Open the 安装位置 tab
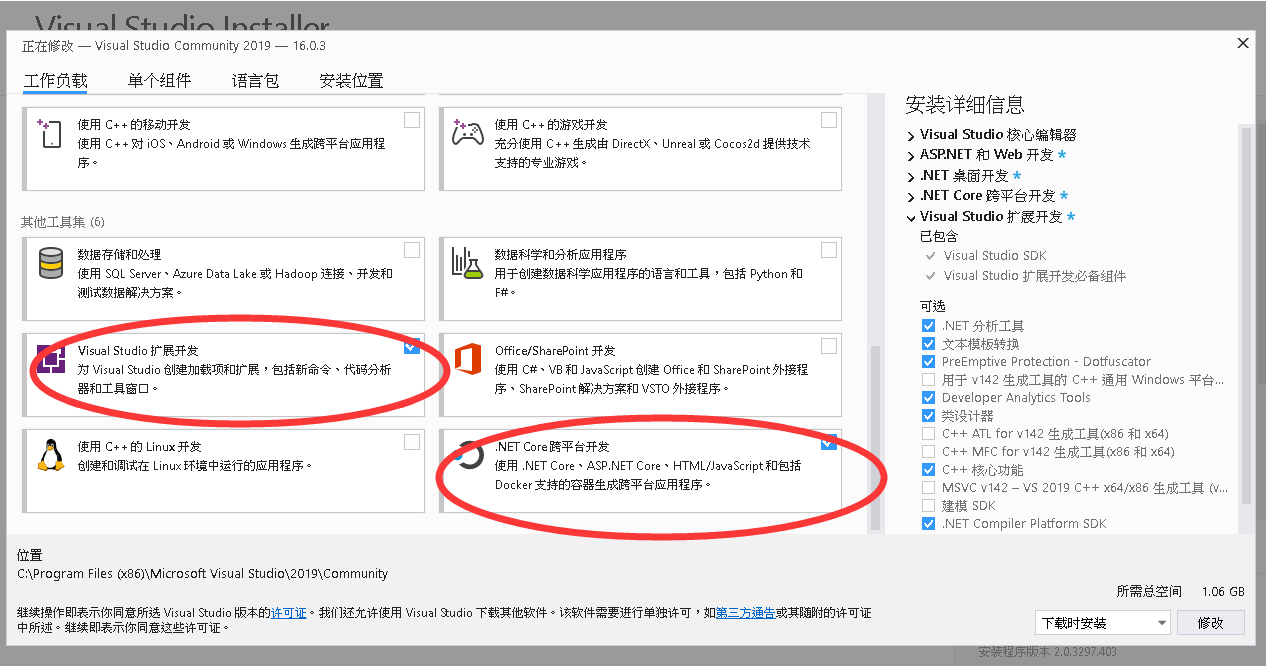The image size is (1266, 666). pyautogui.click(x=351, y=81)
